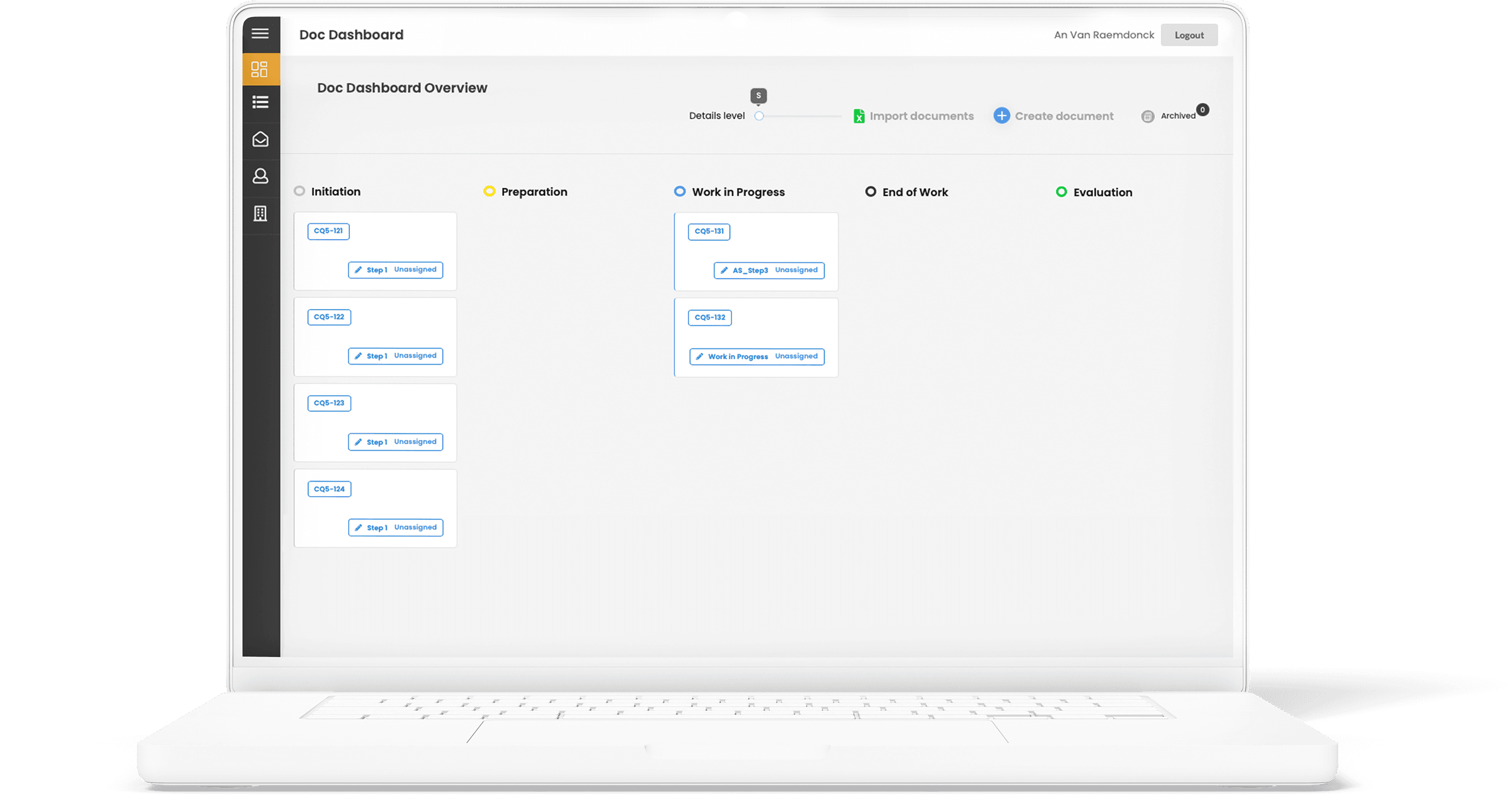Select the dashboard grid icon in sidebar
The image size is (1512, 796).
(259, 69)
